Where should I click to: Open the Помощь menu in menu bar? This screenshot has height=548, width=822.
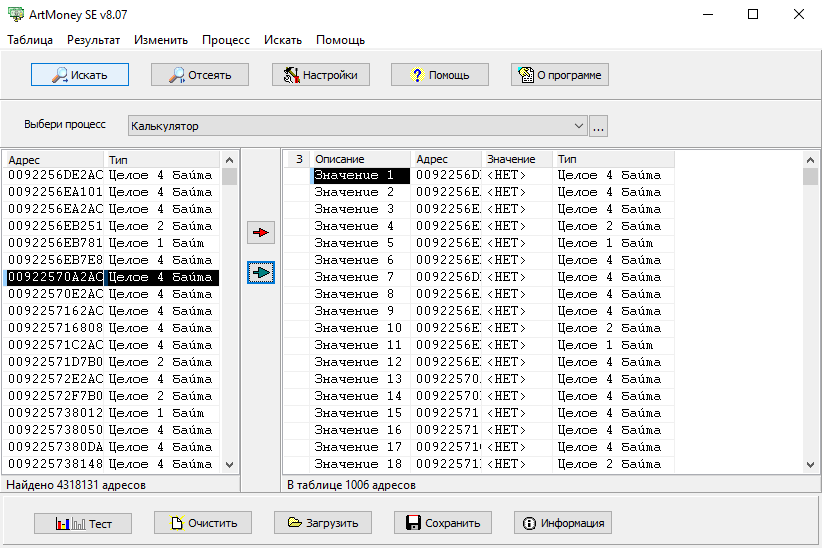(340, 40)
